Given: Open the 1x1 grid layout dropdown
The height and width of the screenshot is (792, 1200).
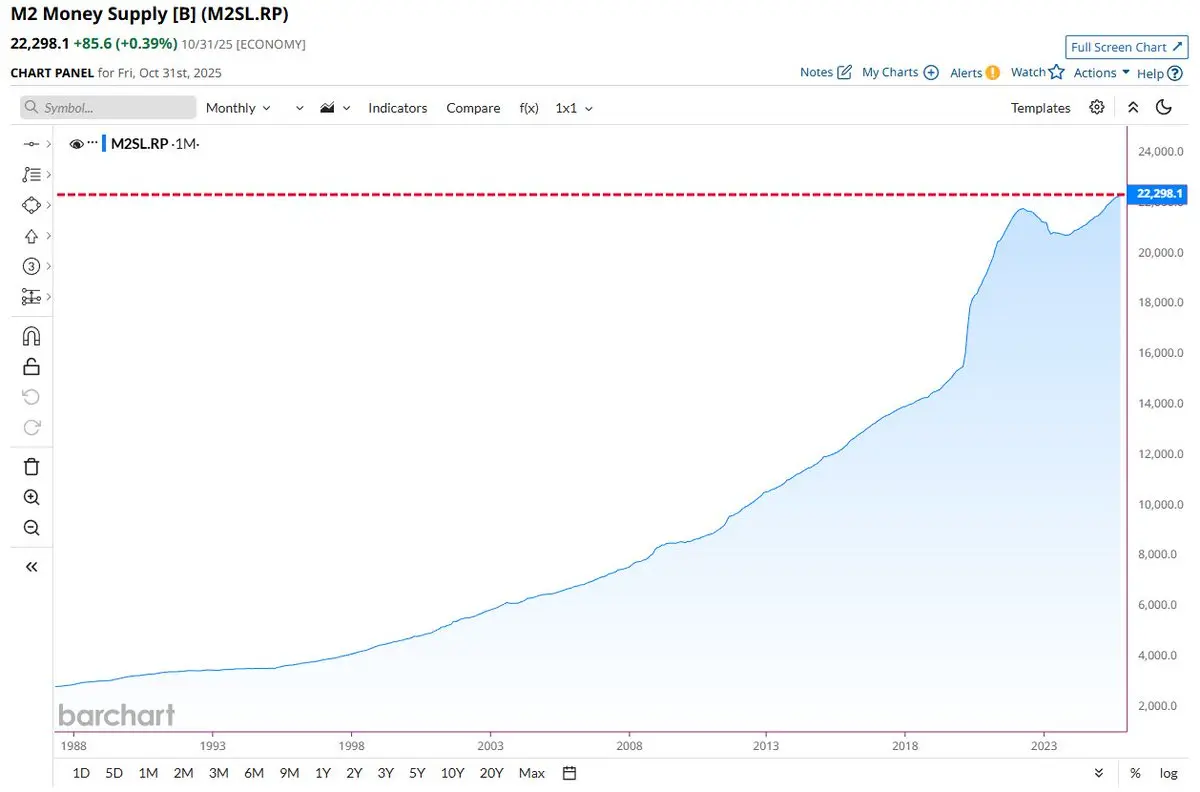Looking at the screenshot, I should 574,108.
